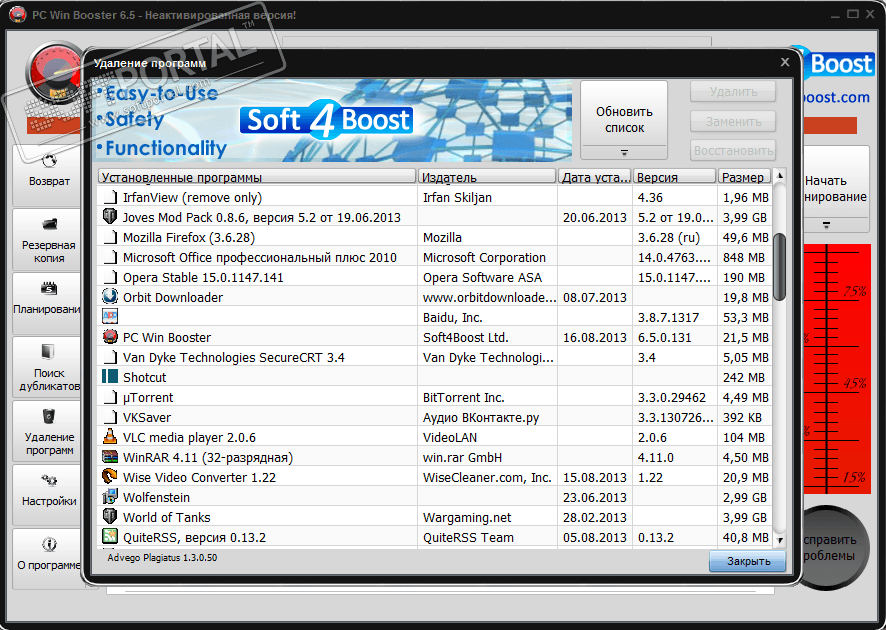Sort by Версия column header
Viewport: 886px width, 630px height.
pyautogui.click(x=675, y=177)
